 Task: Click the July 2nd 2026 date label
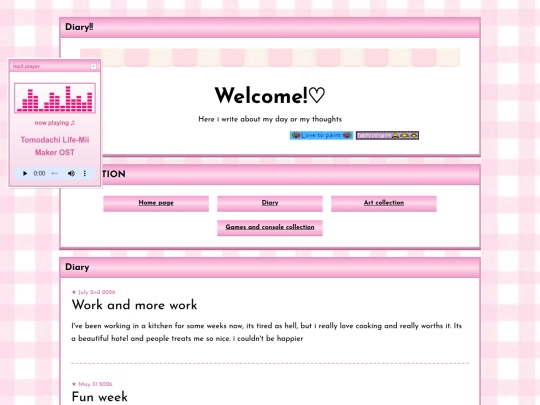94,292
